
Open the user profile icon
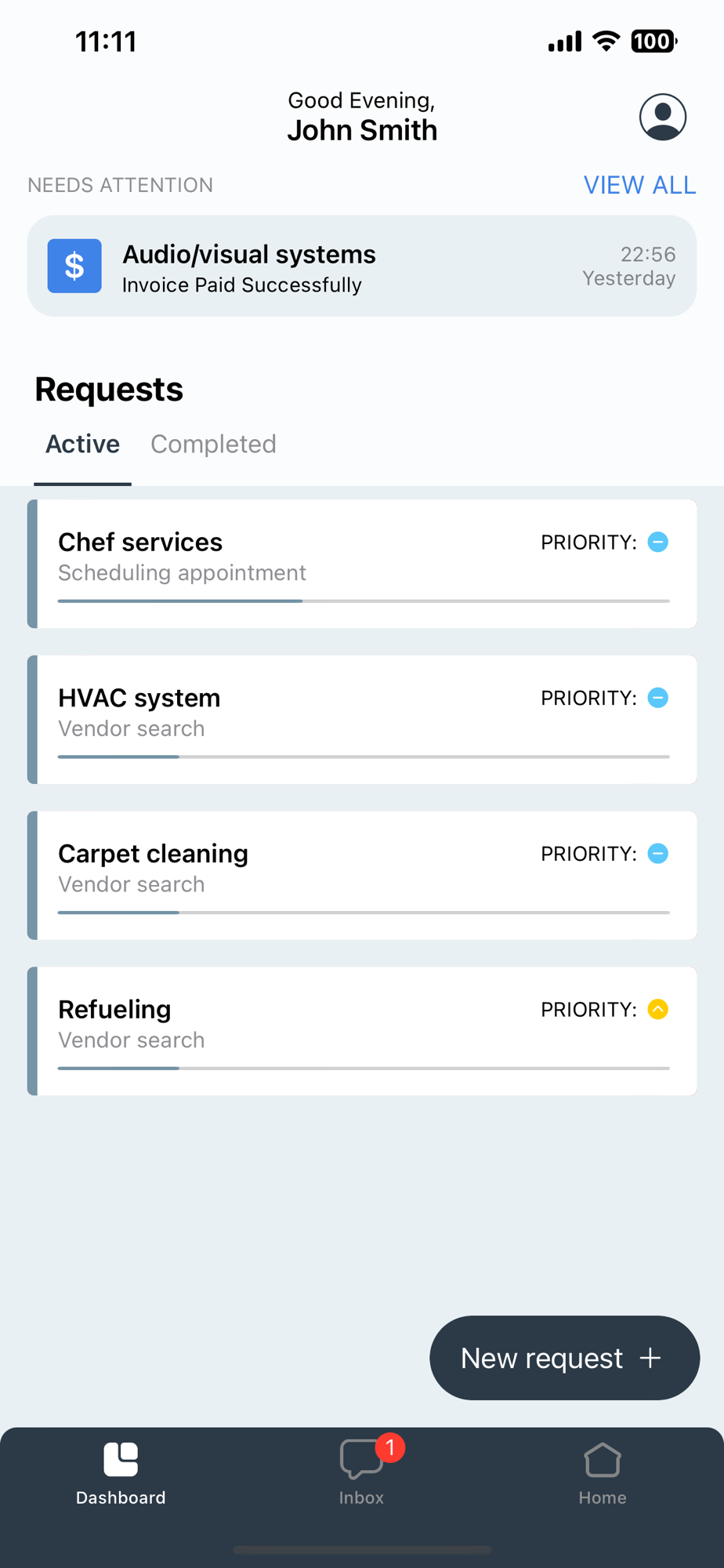pos(663,118)
